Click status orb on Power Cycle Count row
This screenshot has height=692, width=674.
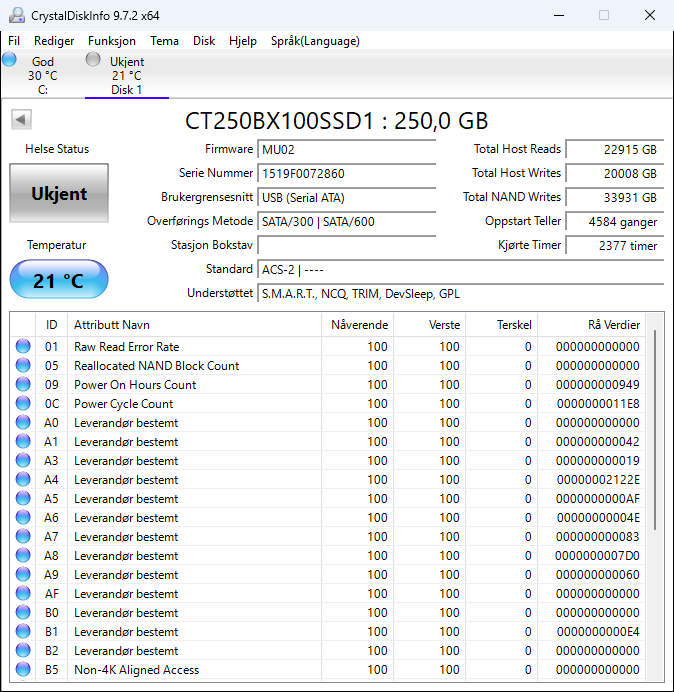pos(23,403)
